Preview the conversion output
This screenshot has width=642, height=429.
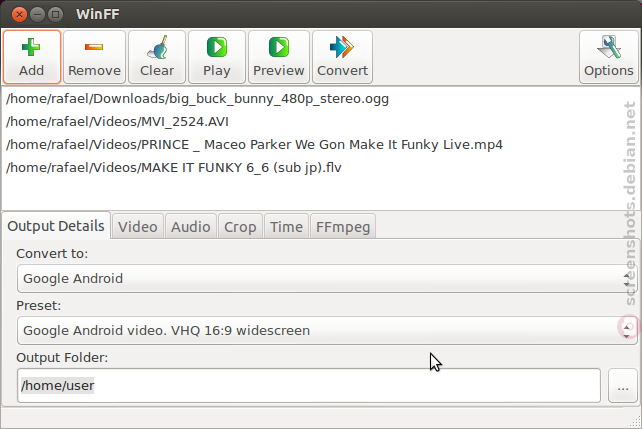coord(278,57)
